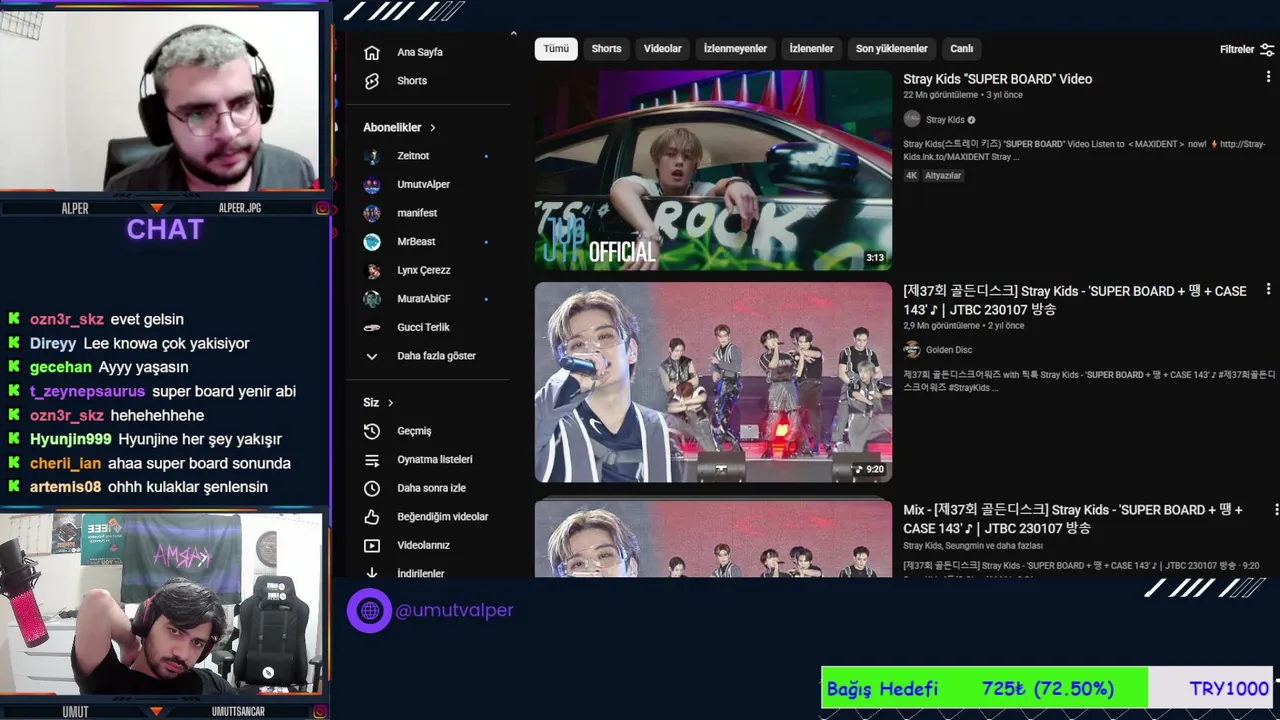Open Gucci Terlik channel avatar

[x=372, y=327]
